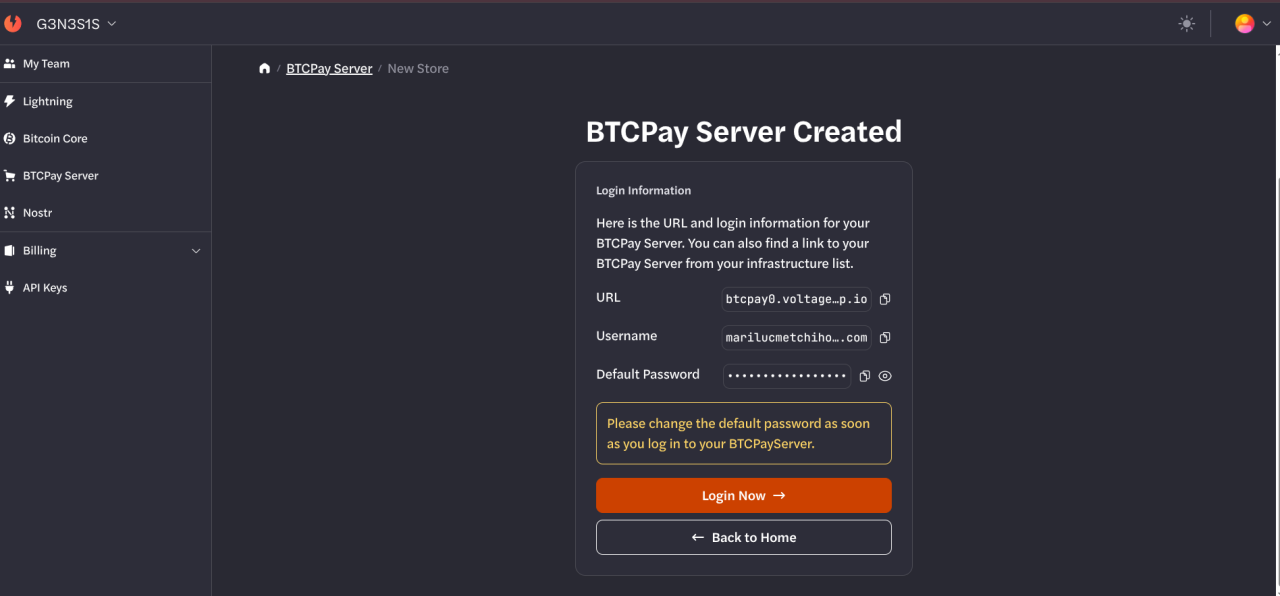The width and height of the screenshot is (1280, 596).
Task: Open the G3N3S1S team dropdown
Action: click(x=77, y=24)
